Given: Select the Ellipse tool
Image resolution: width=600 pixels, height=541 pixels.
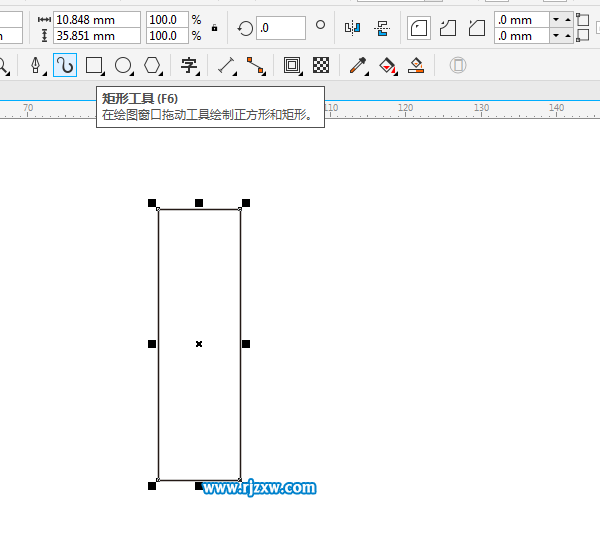Looking at the screenshot, I should (123, 66).
